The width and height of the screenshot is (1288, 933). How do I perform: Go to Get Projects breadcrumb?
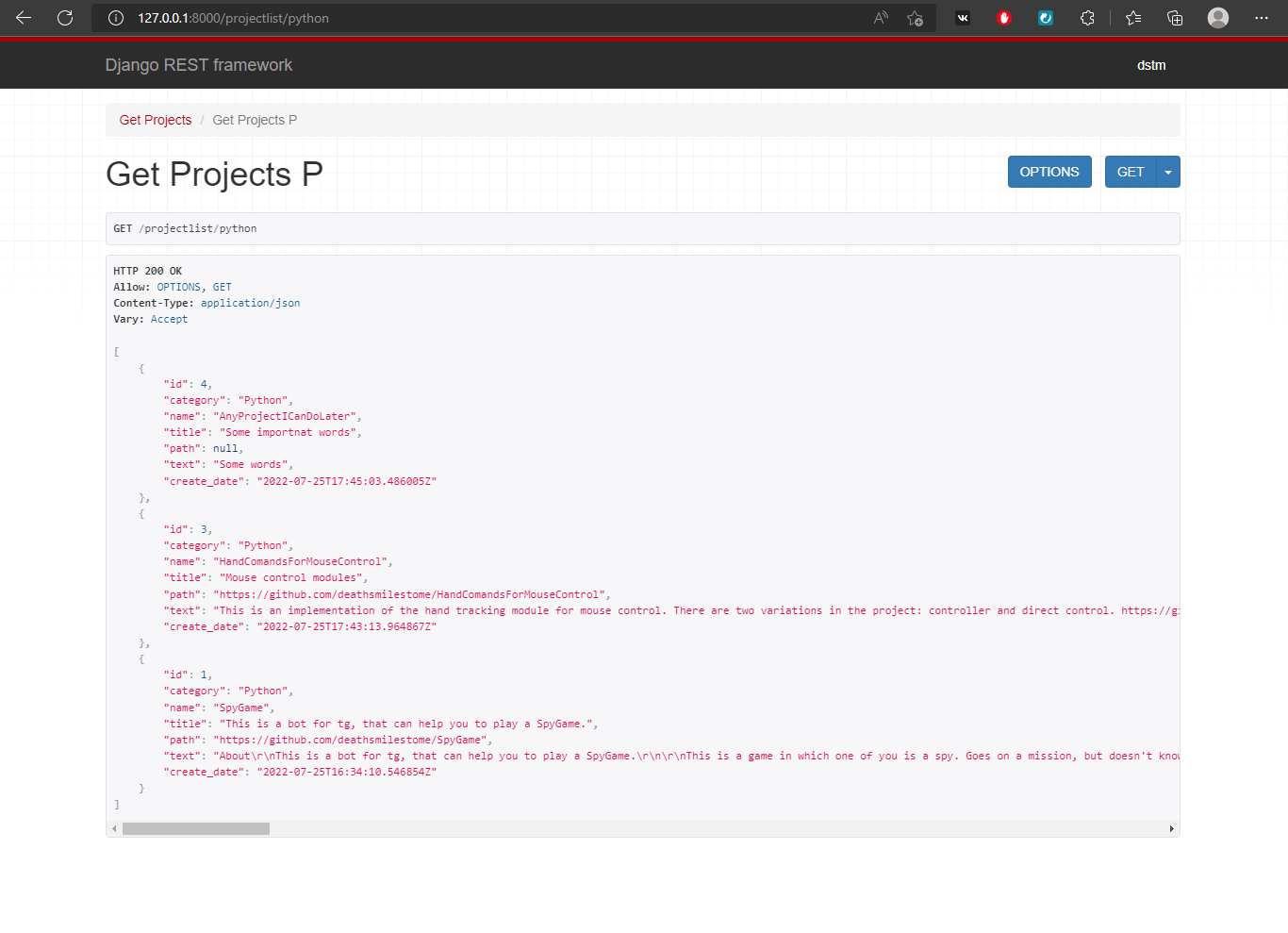(156, 120)
